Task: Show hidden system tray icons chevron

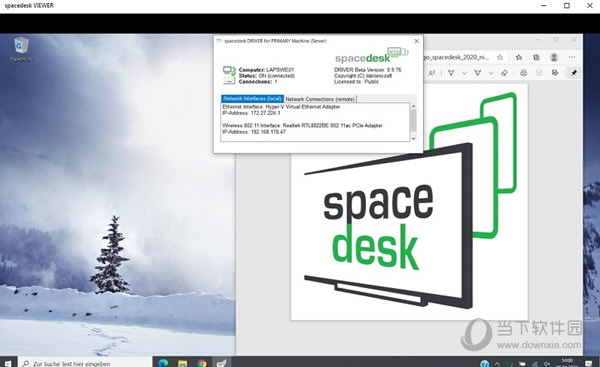Action: point(497,364)
